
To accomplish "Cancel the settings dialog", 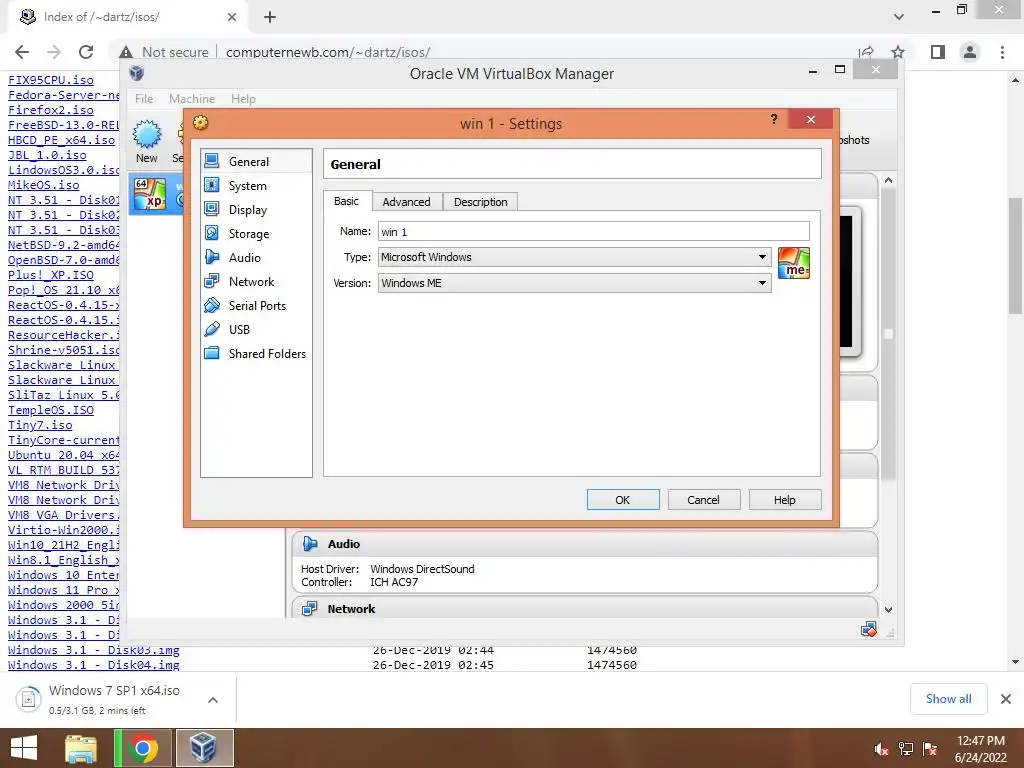I will [x=703, y=500].
